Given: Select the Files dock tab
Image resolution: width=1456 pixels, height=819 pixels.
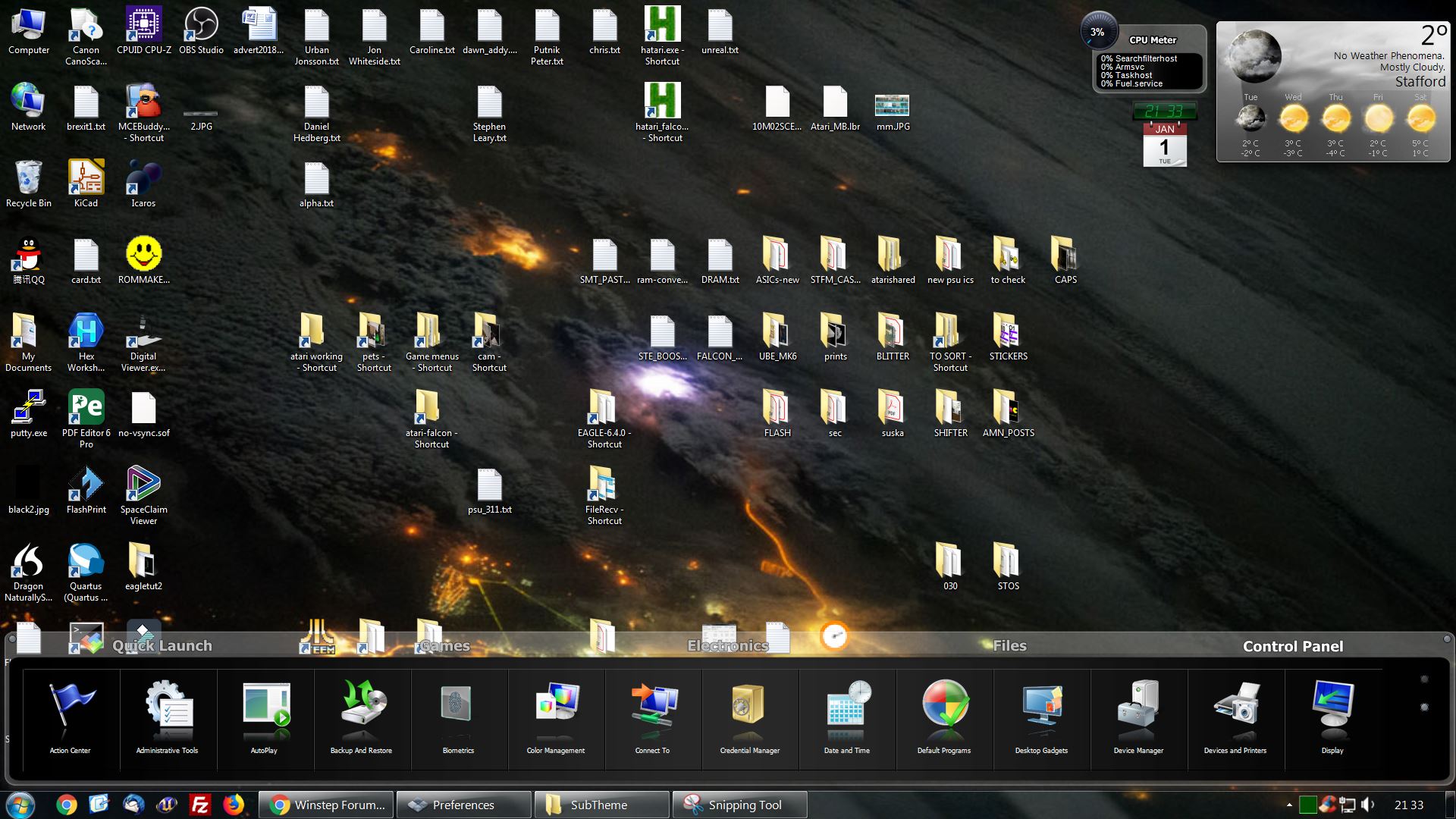Looking at the screenshot, I should click(1009, 646).
